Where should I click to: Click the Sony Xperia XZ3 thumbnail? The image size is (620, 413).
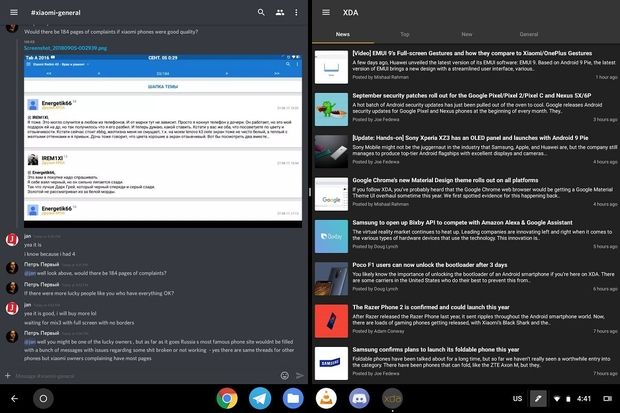pyautogui.click(x=331, y=152)
